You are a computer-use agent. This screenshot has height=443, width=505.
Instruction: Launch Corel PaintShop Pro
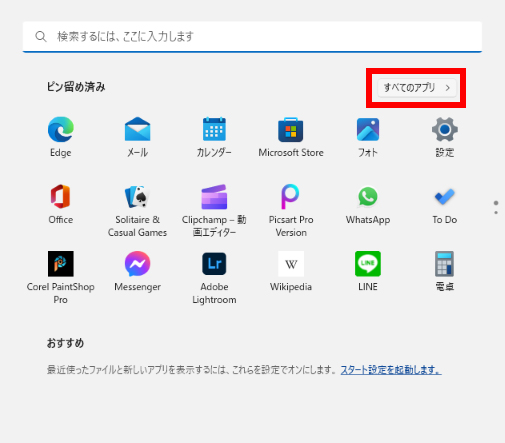tap(61, 277)
